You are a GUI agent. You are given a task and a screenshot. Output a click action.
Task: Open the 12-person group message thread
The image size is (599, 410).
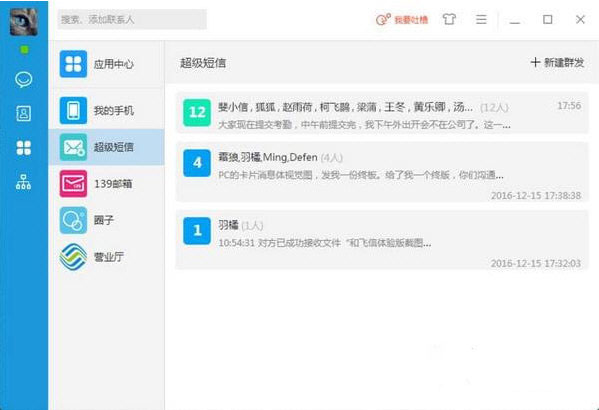click(x=382, y=113)
